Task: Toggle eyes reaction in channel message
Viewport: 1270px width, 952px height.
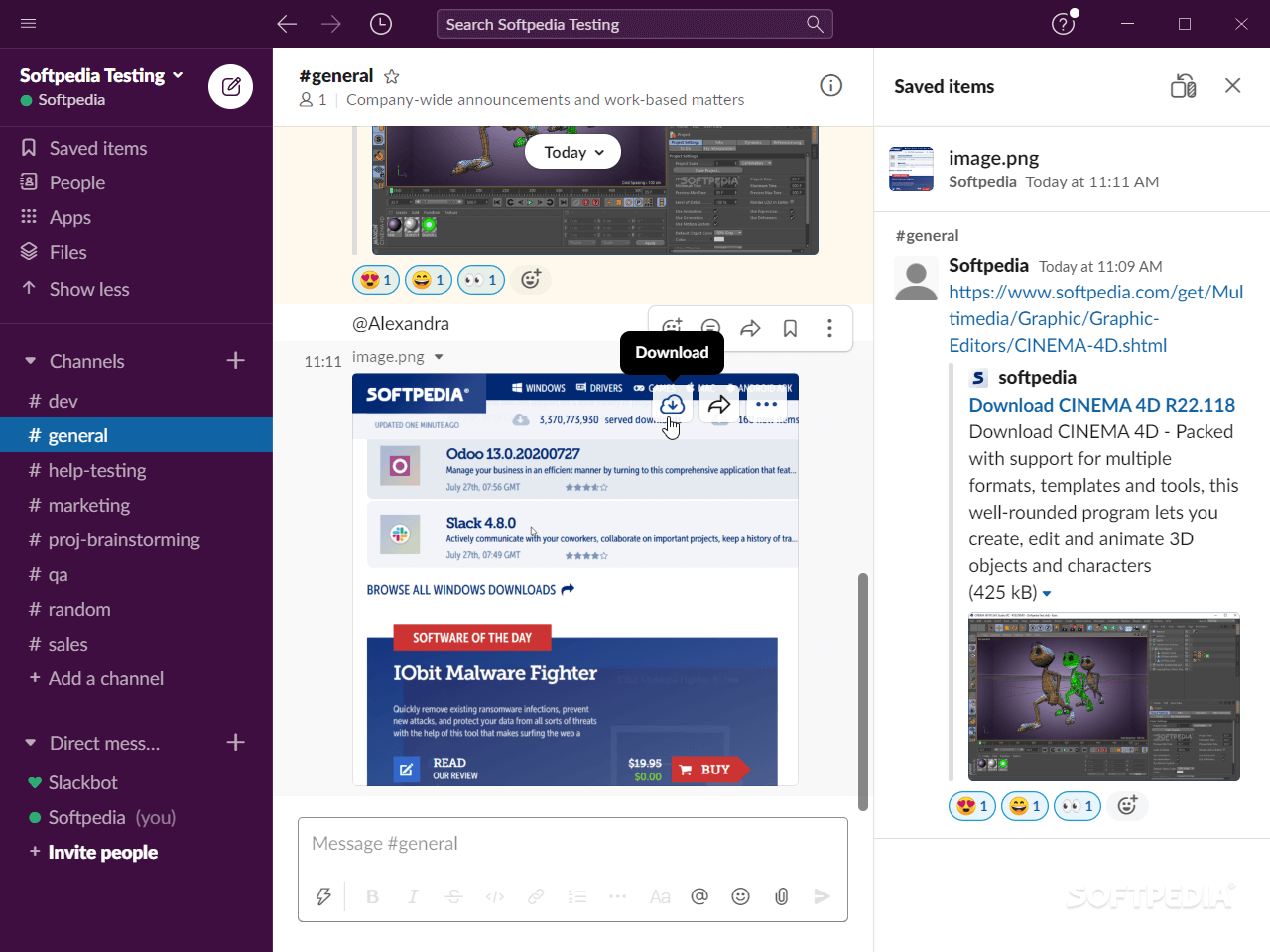Action: click(481, 280)
